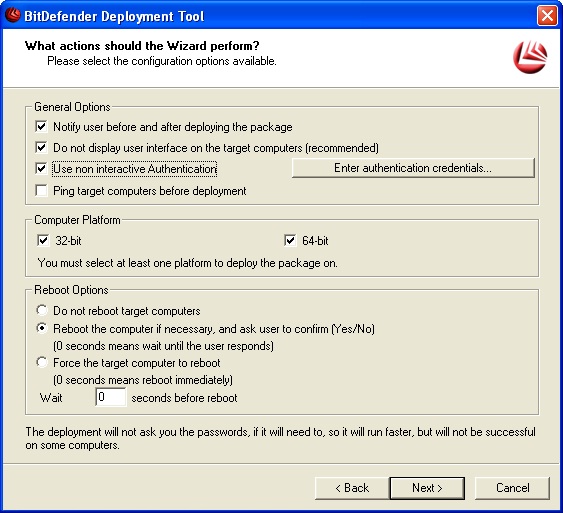This screenshot has width=563, height=513.
Task: Go to previous step with Back button
Action: click(352, 488)
